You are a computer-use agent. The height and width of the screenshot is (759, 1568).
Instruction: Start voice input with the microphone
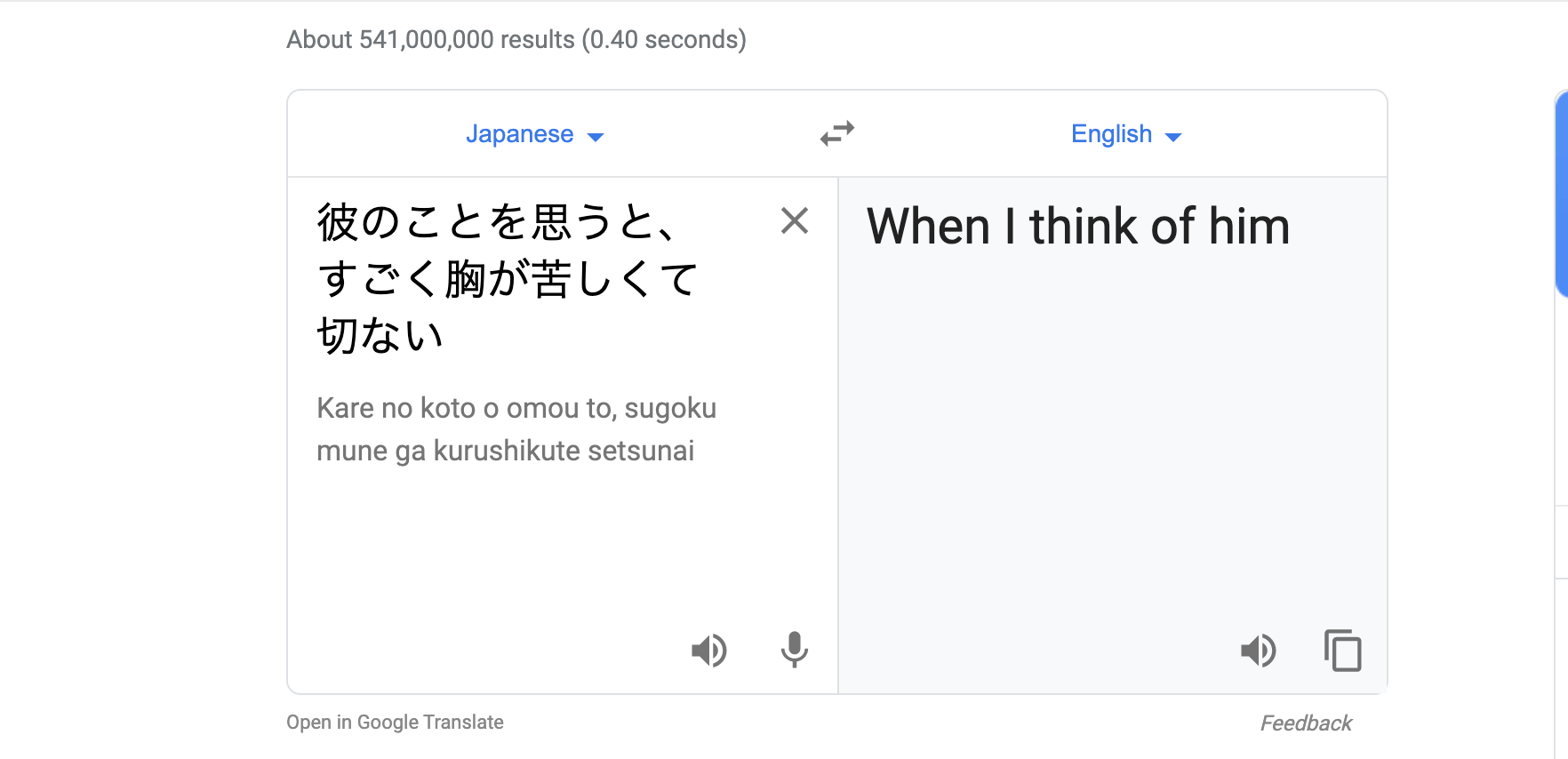[x=794, y=651]
